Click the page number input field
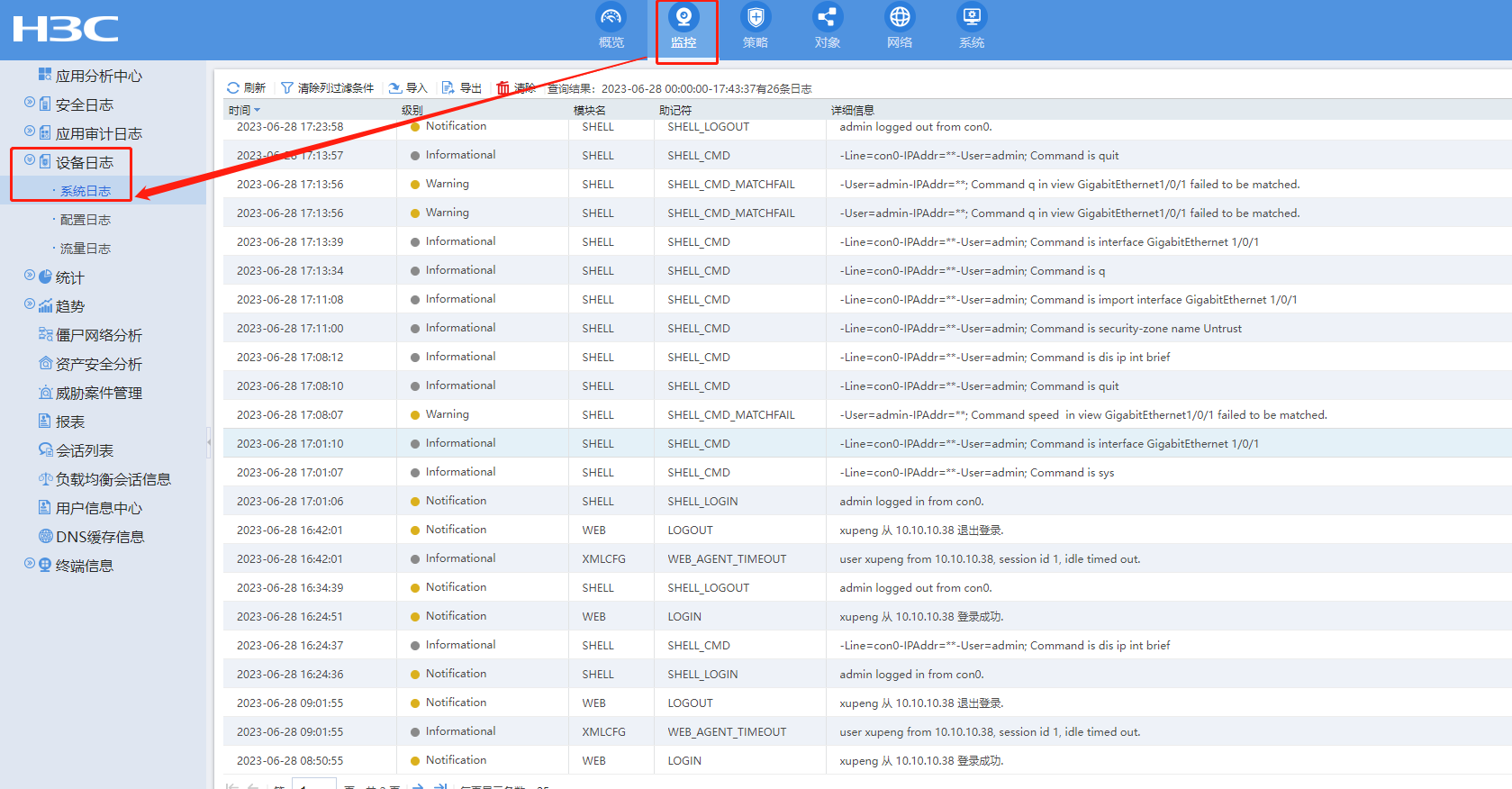This screenshot has width=1512, height=789. coord(313,784)
